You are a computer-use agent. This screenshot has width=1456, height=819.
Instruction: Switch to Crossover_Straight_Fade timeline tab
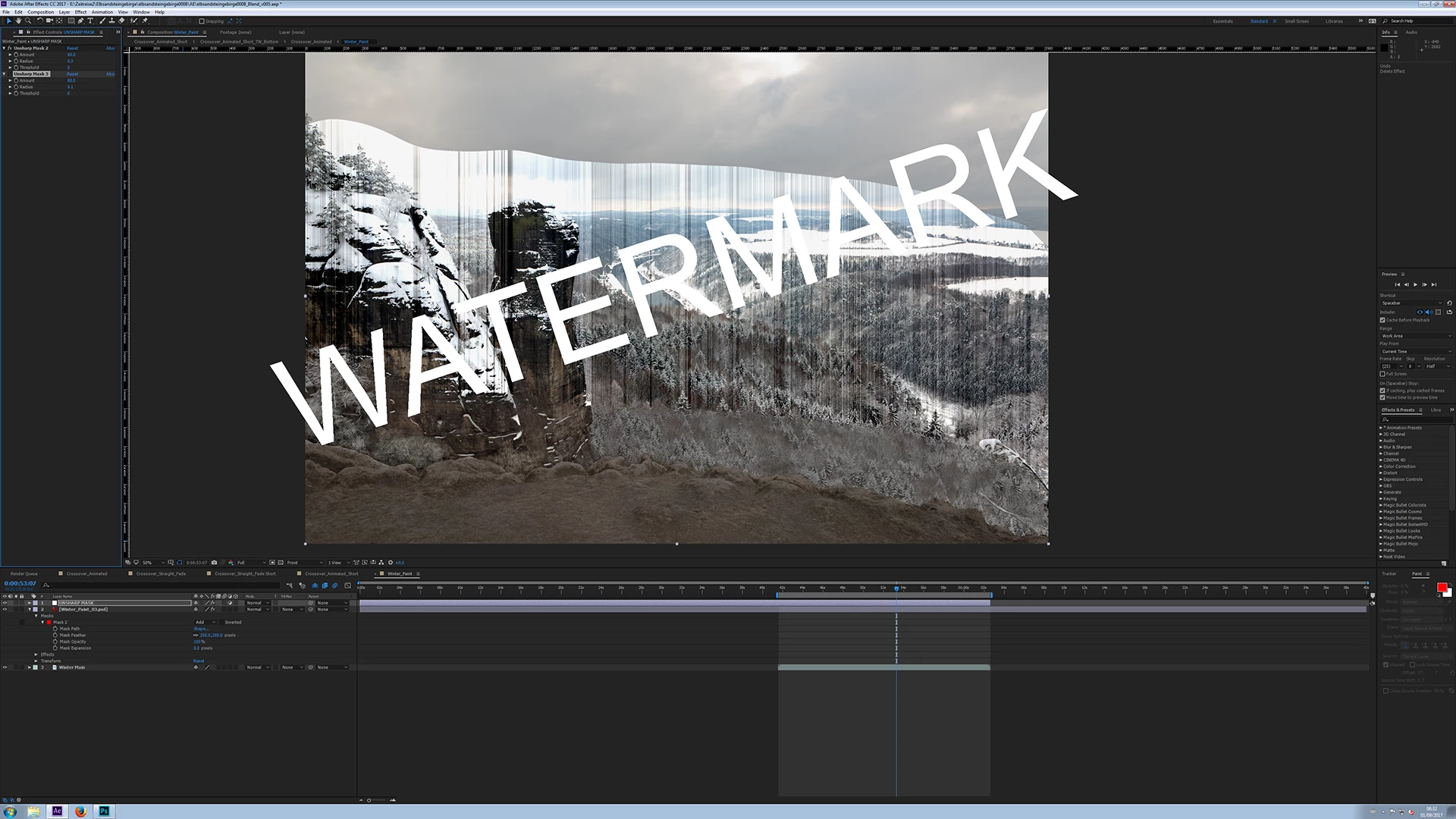[x=161, y=574]
